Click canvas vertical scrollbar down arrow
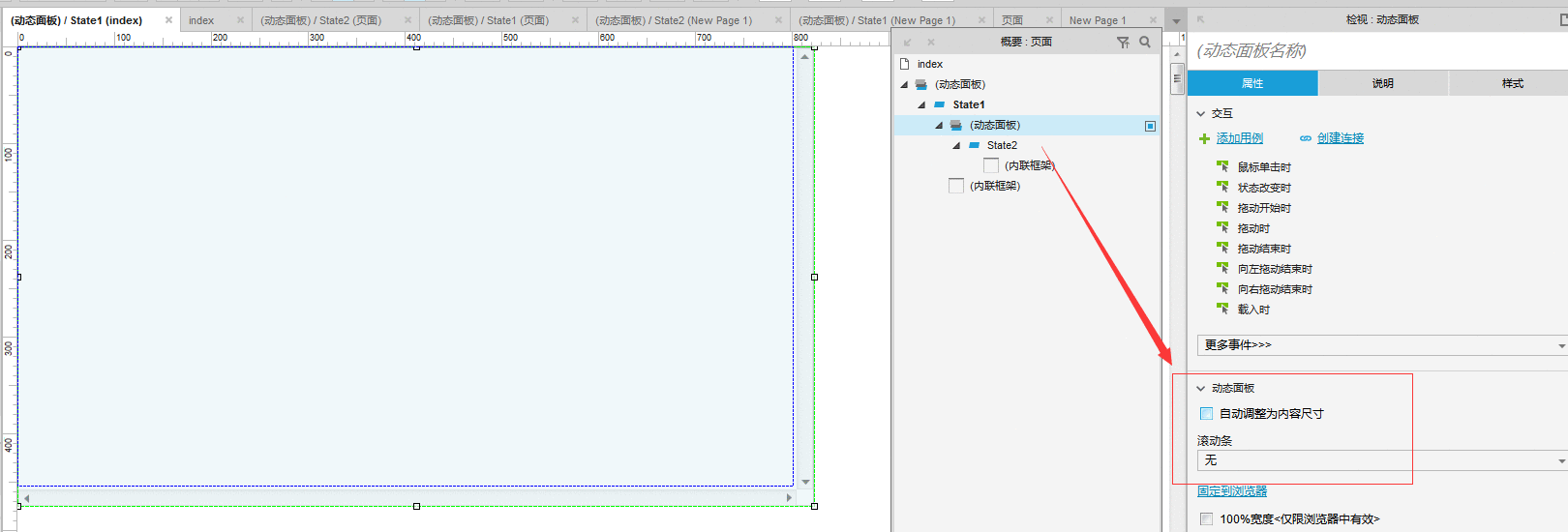The image size is (1568, 532). point(805,482)
